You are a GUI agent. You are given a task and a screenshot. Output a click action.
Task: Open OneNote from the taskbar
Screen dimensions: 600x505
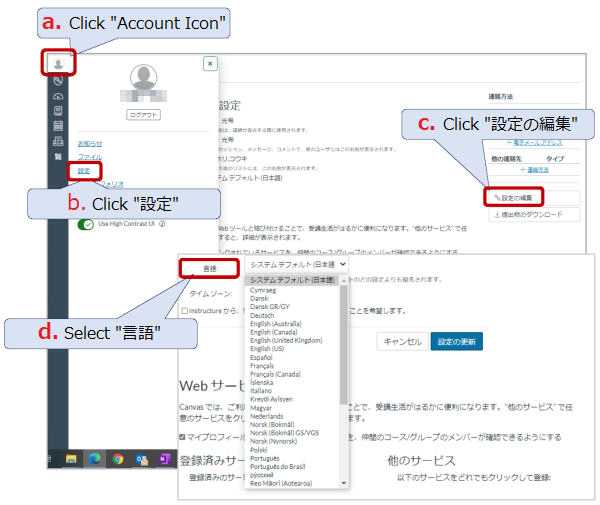(x=164, y=459)
